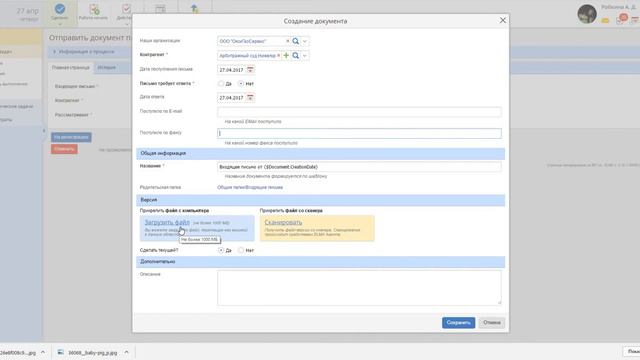Image resolution: width=640 pixels, height=360 pixels.
Task: Edit the 'Дата ответа' date value
Action: (231, 98)
